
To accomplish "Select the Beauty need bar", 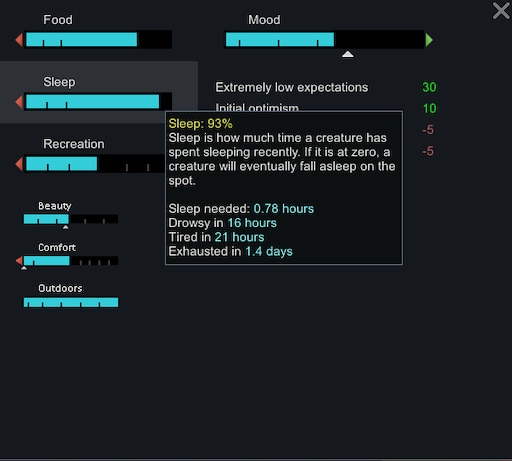I will point(71,219).
